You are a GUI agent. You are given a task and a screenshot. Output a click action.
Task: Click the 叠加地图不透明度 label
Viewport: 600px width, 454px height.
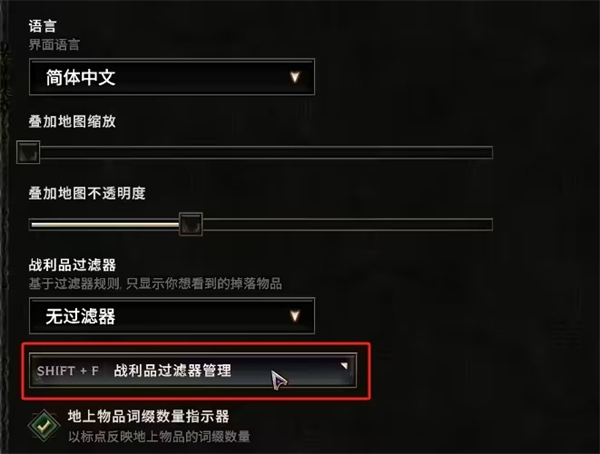click(87, 193)
